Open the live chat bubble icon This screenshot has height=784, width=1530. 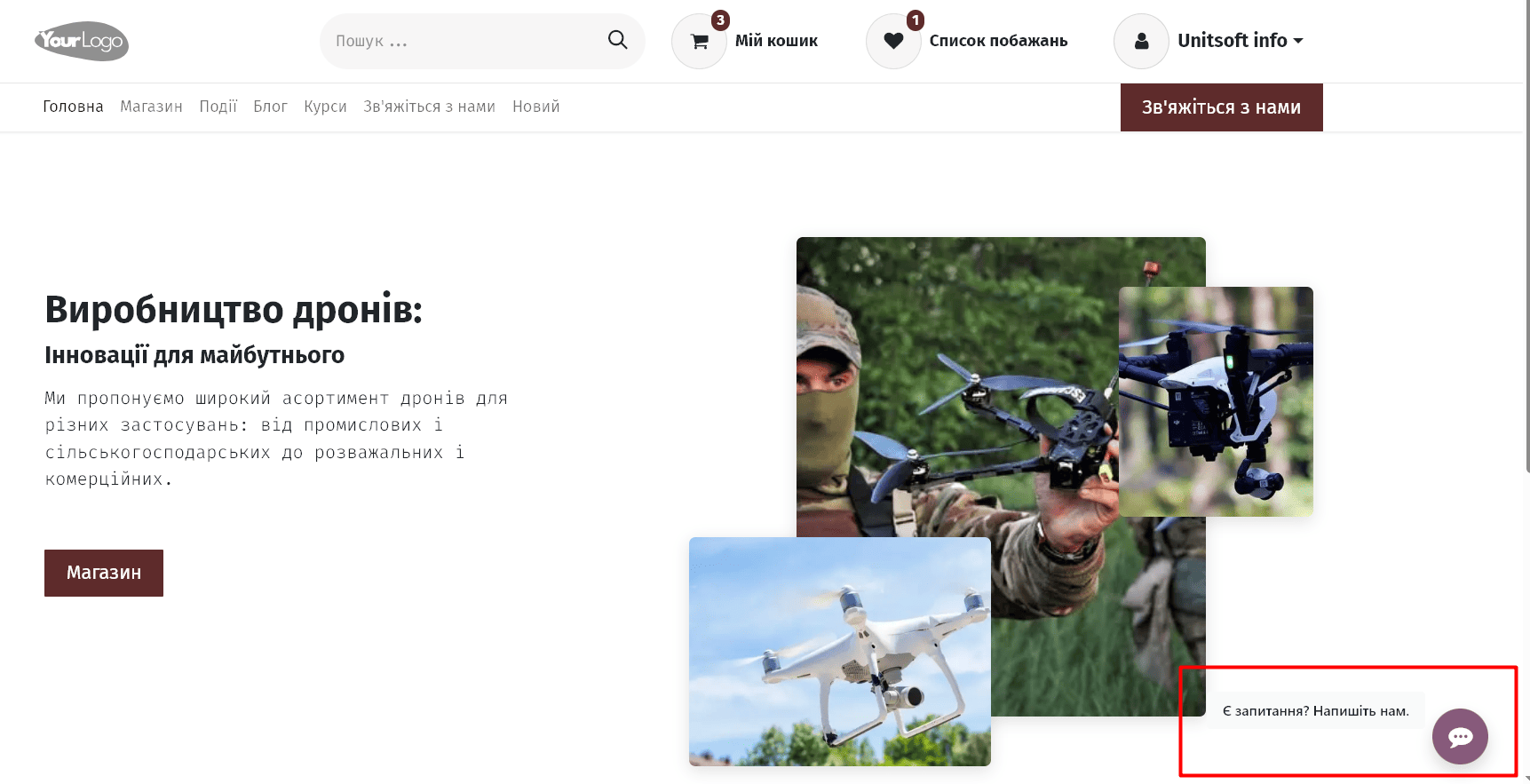[x=1460, y=736]
